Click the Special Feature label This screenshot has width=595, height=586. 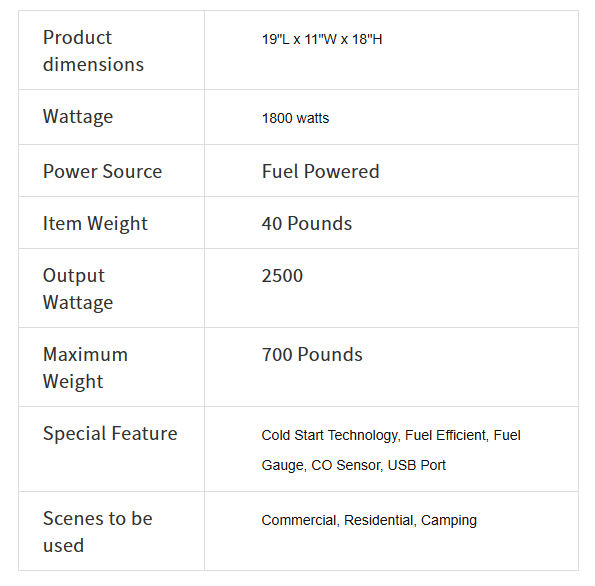coord(110,433)
